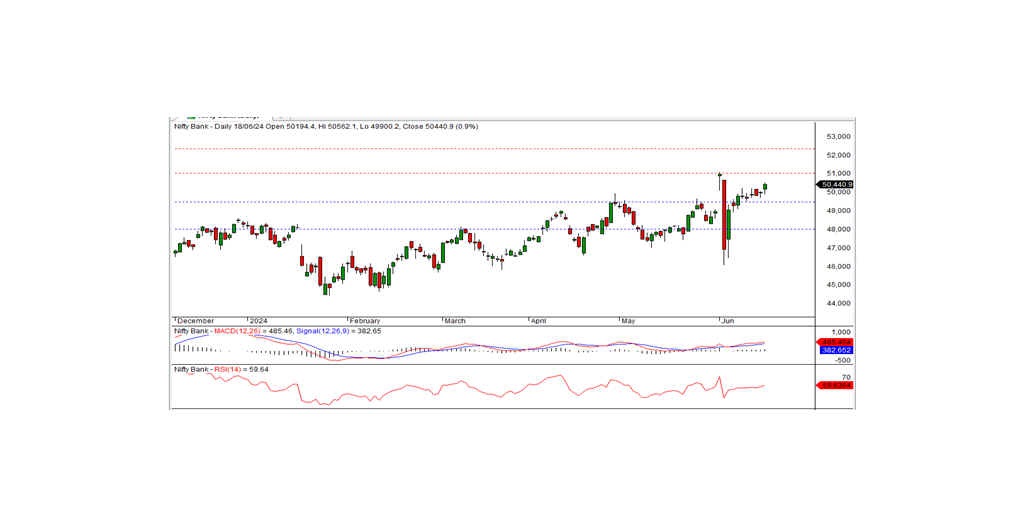Click the -500 label on the MACD axis
This screenshot has height=532, width=1023.
(843, 360)
